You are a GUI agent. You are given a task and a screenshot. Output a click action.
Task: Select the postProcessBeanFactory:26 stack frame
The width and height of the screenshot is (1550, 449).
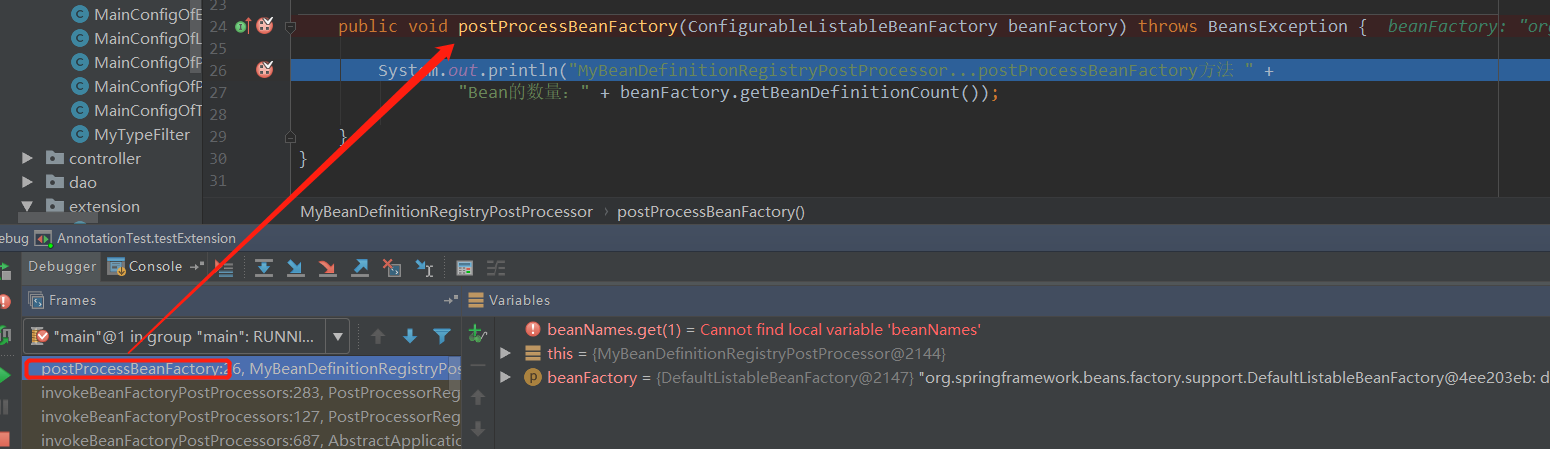point(241,369)
